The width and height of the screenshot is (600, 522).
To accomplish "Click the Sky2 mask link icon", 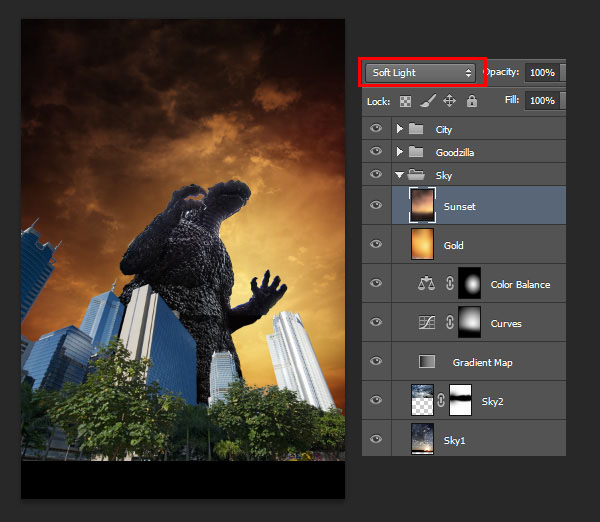I will coord(441,400).
